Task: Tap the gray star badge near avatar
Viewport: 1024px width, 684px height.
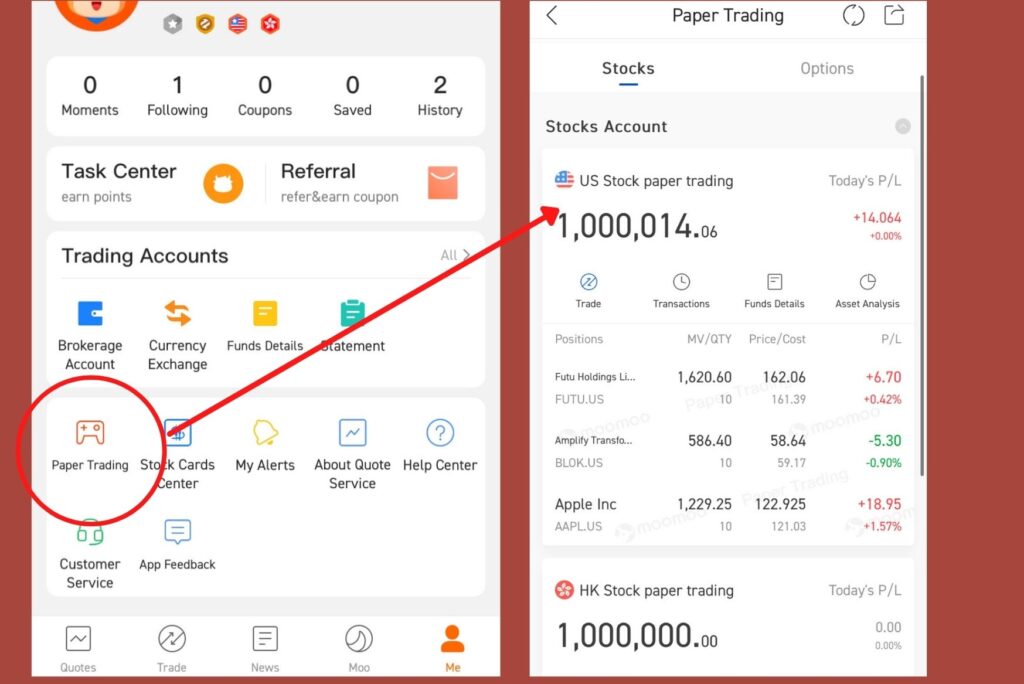Action: [x=172, y=24]
